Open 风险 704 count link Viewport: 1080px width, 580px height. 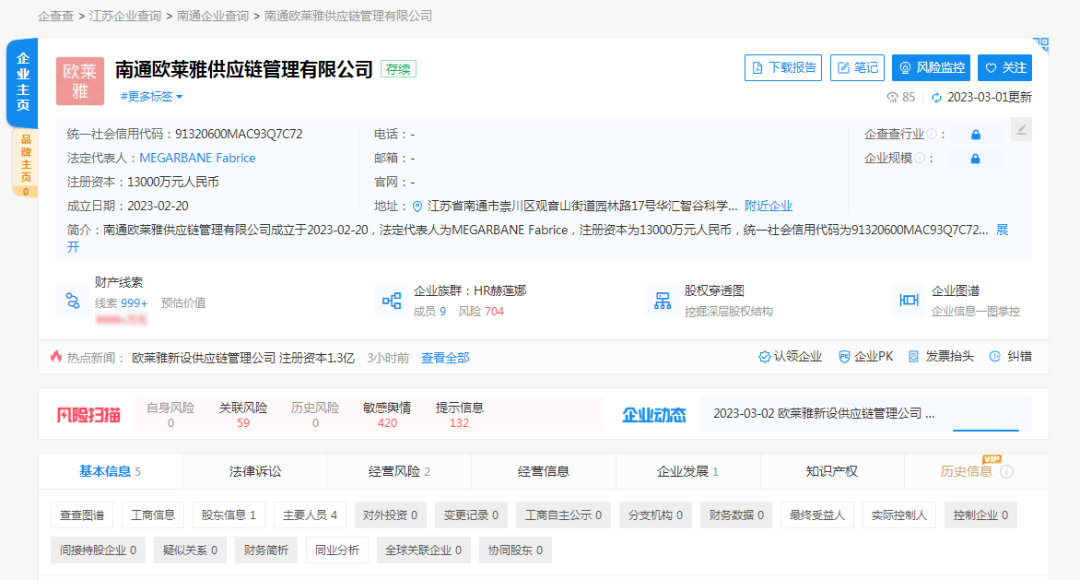481,311
